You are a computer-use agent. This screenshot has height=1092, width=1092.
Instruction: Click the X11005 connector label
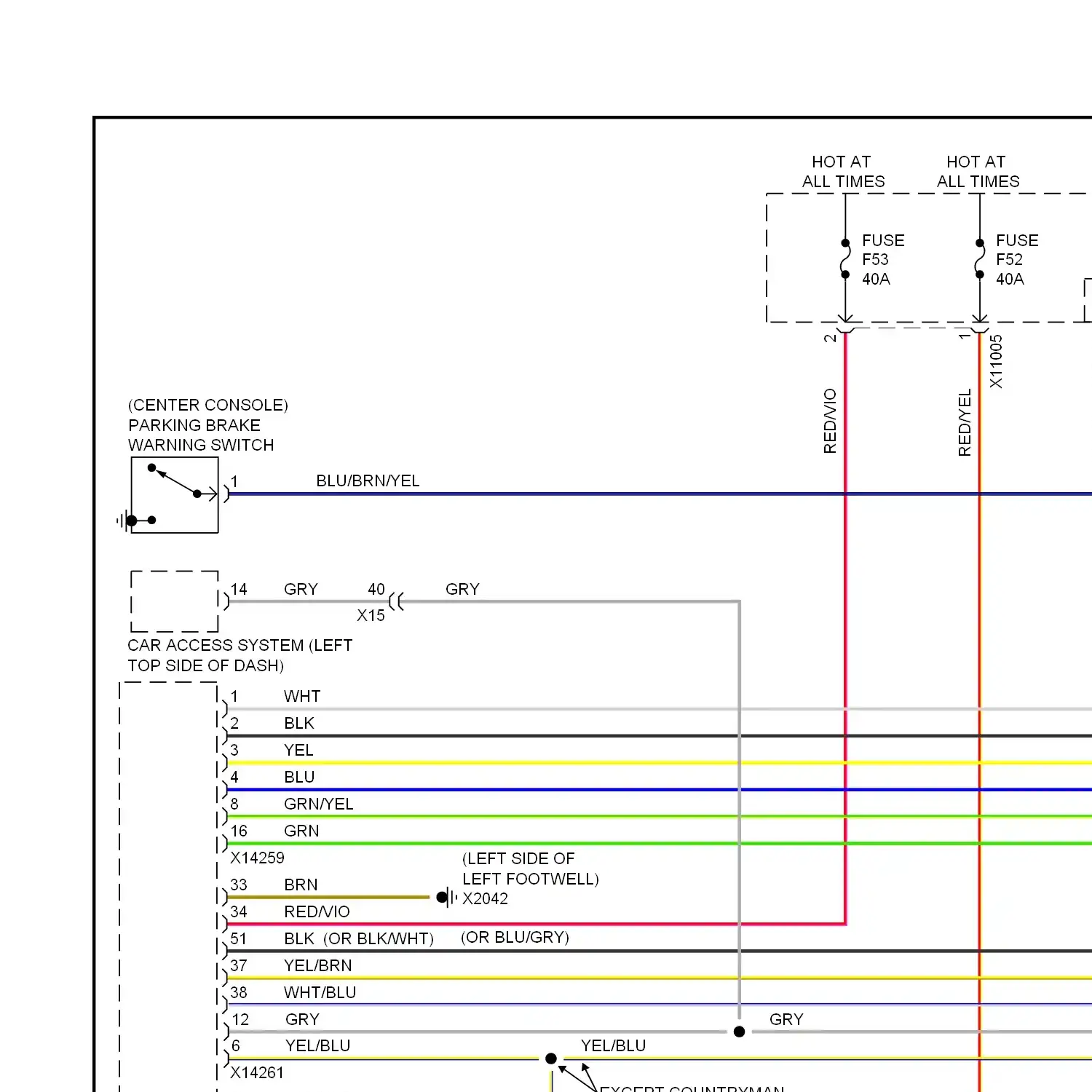click(x=996, y=361)
